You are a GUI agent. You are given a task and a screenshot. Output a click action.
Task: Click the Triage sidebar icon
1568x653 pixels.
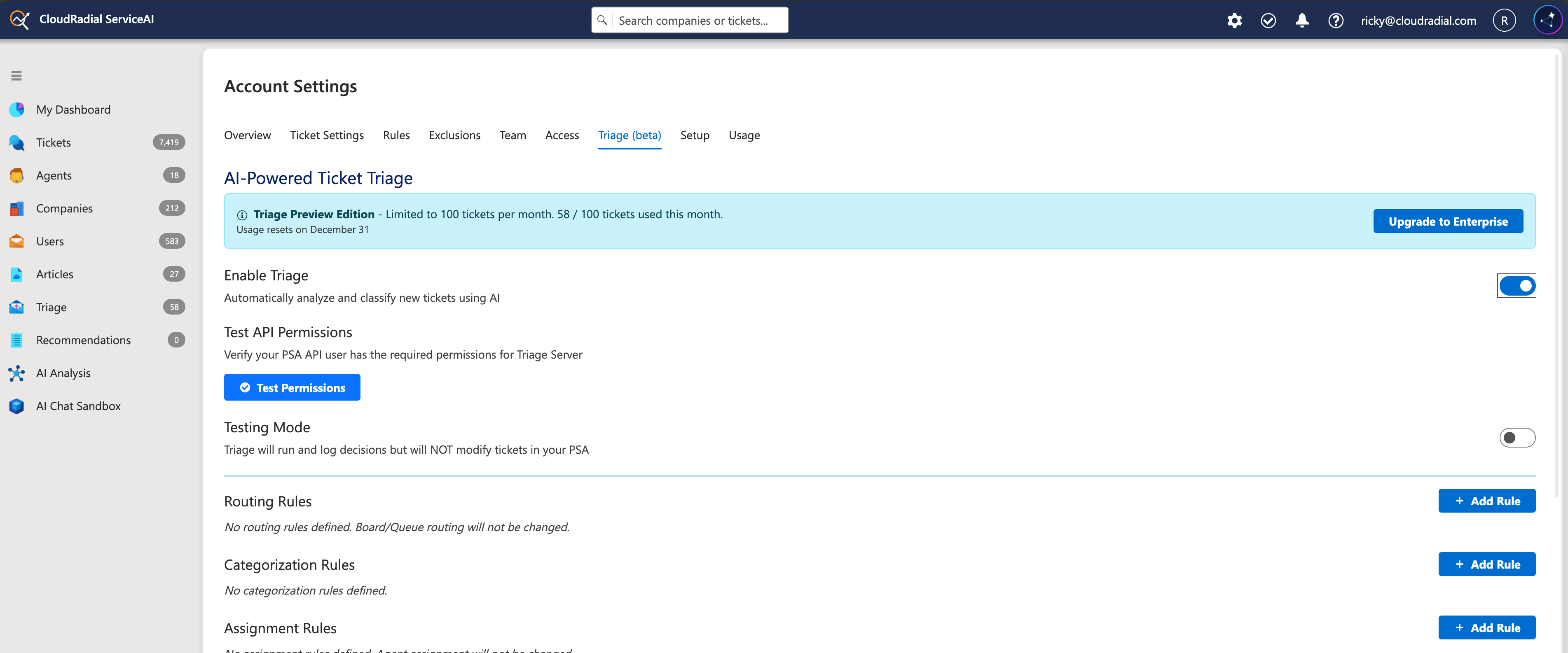pyautogui.click(x=16, y=307)
